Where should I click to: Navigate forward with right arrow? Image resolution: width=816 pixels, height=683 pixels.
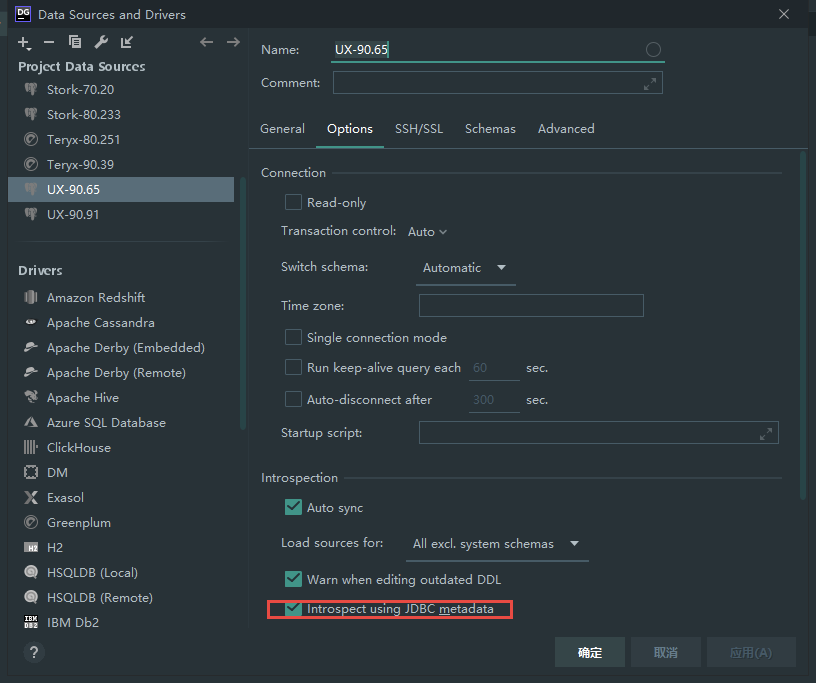[x=233, y=42]
